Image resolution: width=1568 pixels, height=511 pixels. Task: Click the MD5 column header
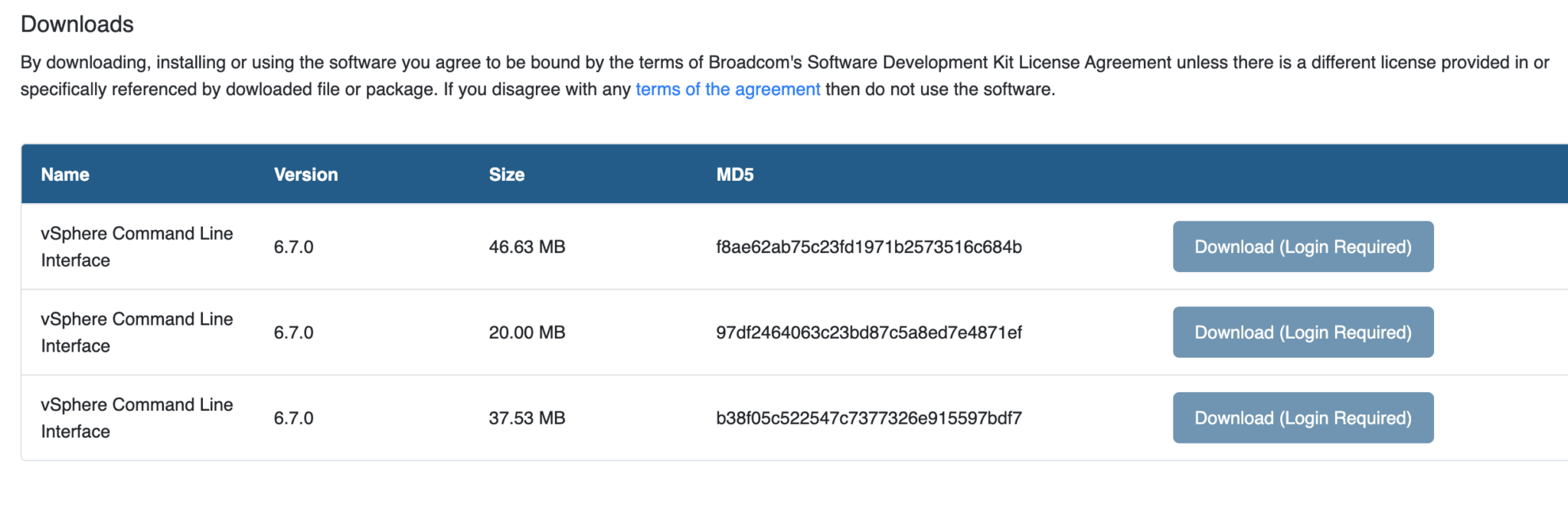click(735, 175)
